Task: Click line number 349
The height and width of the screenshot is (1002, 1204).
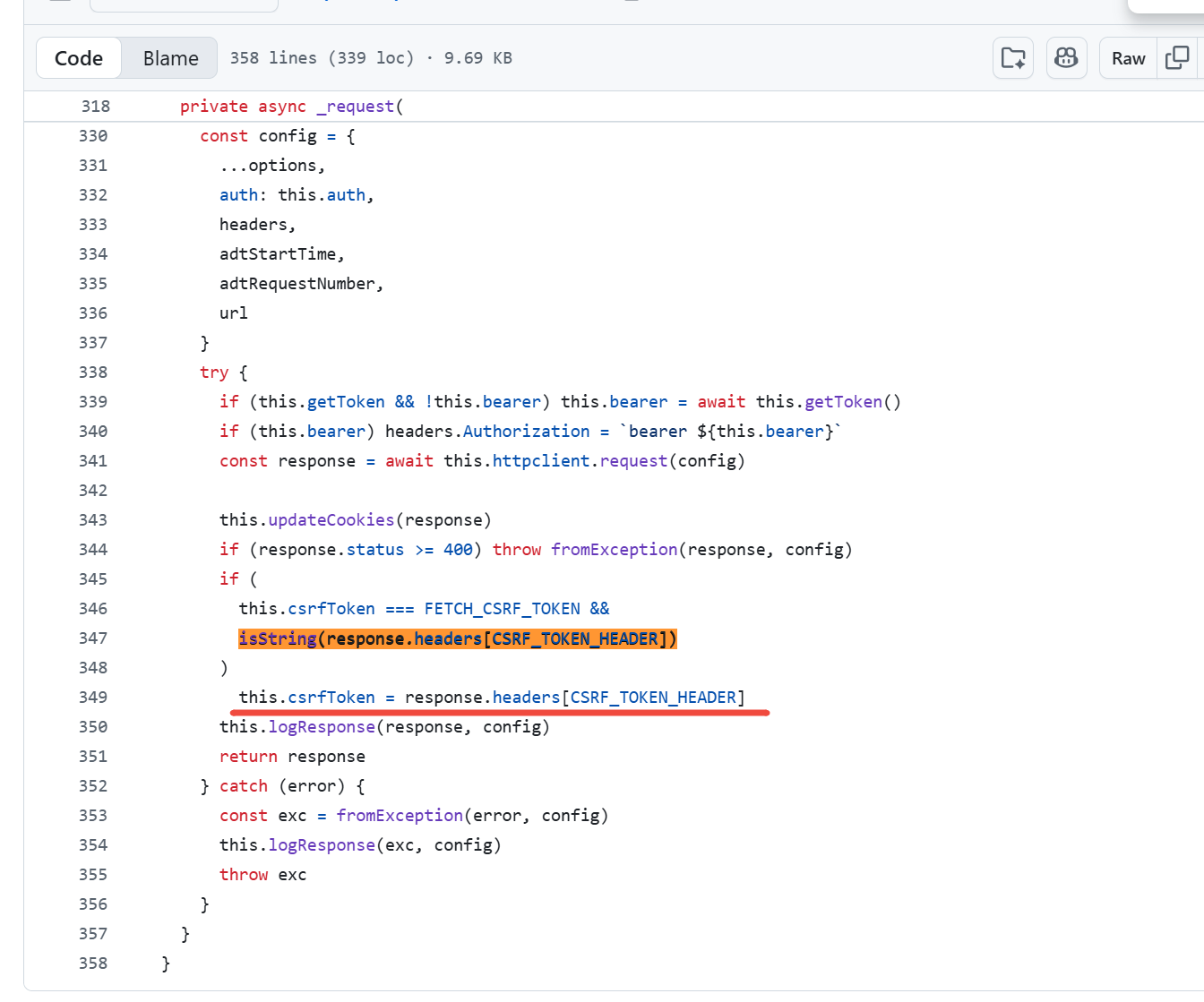Action: pyautogui.click(x=93, y=698)
